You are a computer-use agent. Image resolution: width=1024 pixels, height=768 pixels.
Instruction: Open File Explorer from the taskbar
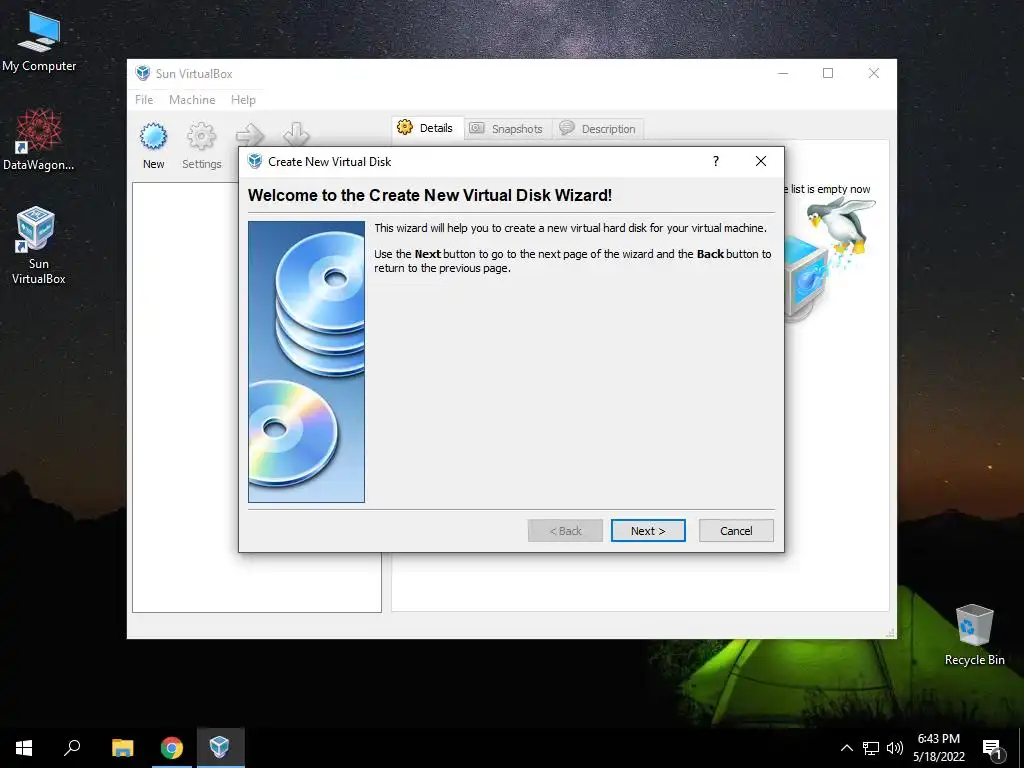click(122, 748)
